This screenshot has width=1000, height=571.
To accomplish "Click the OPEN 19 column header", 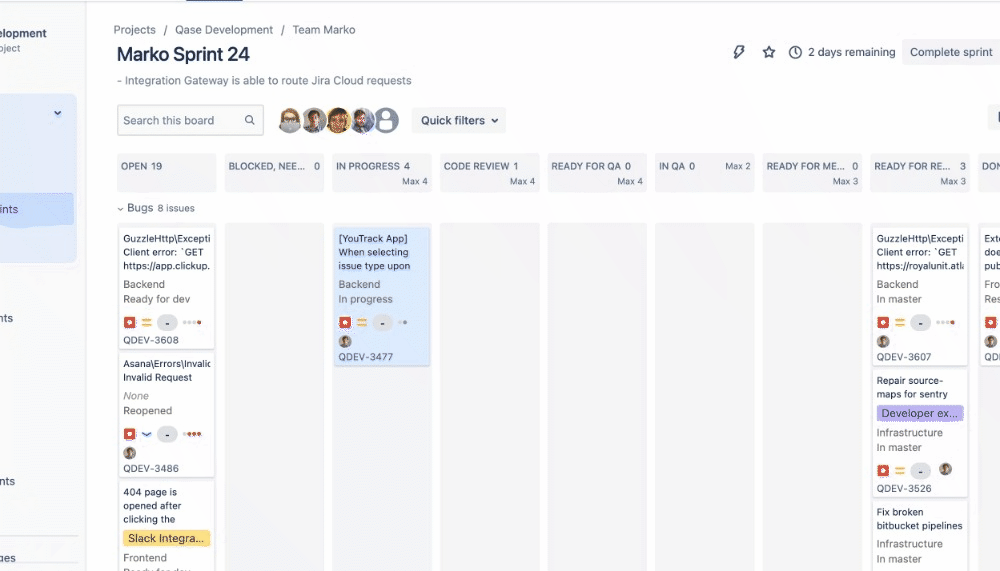I will click(166, 172).
